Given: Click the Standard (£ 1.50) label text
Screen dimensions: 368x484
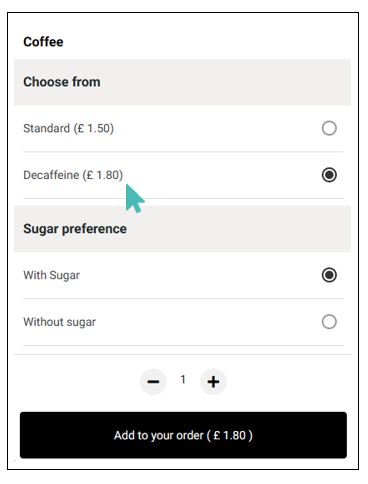Looking at the screenshot, I should 69,128.
